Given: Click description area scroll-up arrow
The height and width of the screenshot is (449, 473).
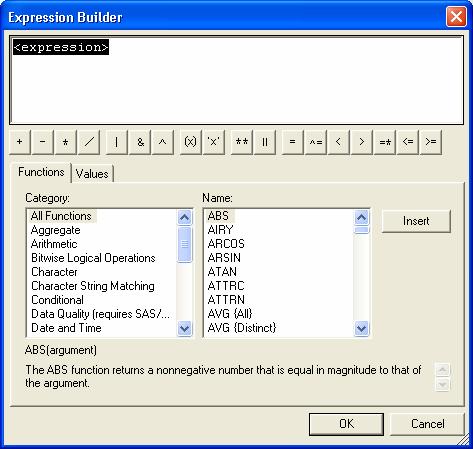Looking at the screenshot, I should (x=443, y=369).
